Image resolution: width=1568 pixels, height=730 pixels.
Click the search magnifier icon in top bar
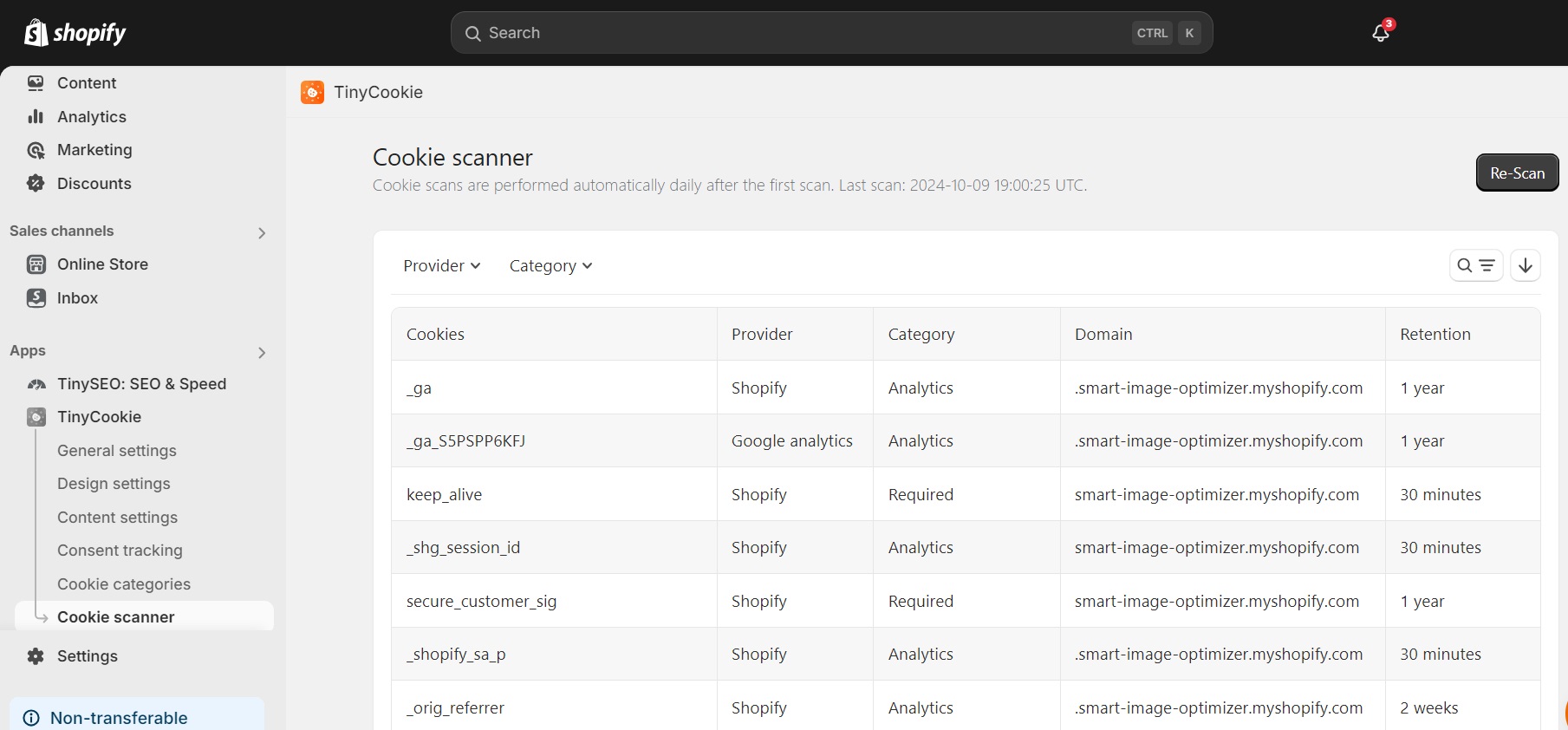click(472, 33)
